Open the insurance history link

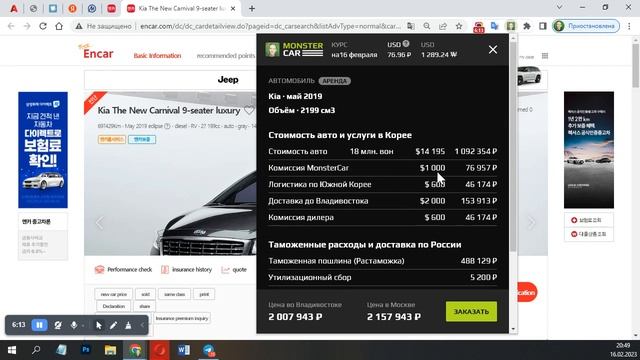click(x=186, y=269)
